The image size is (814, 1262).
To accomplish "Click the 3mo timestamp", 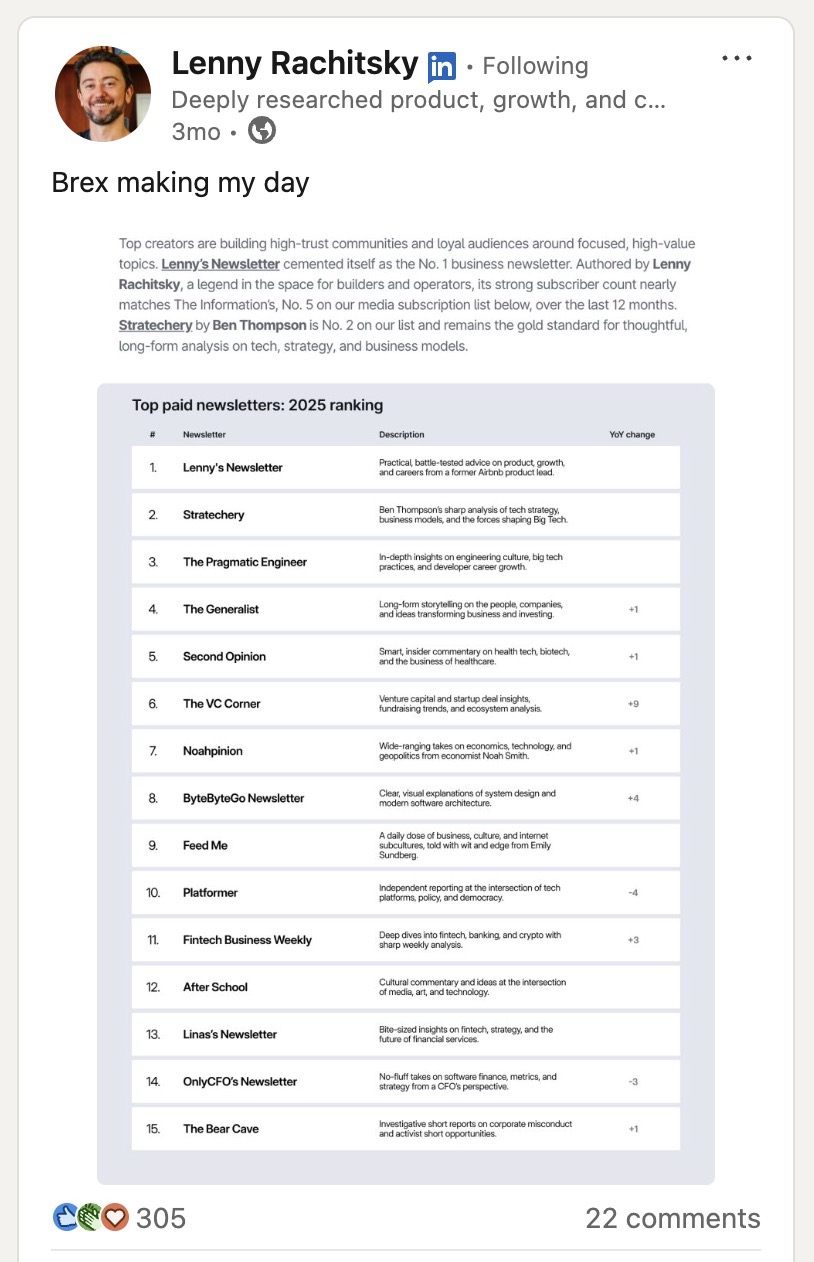I will [x=194, y=130].
